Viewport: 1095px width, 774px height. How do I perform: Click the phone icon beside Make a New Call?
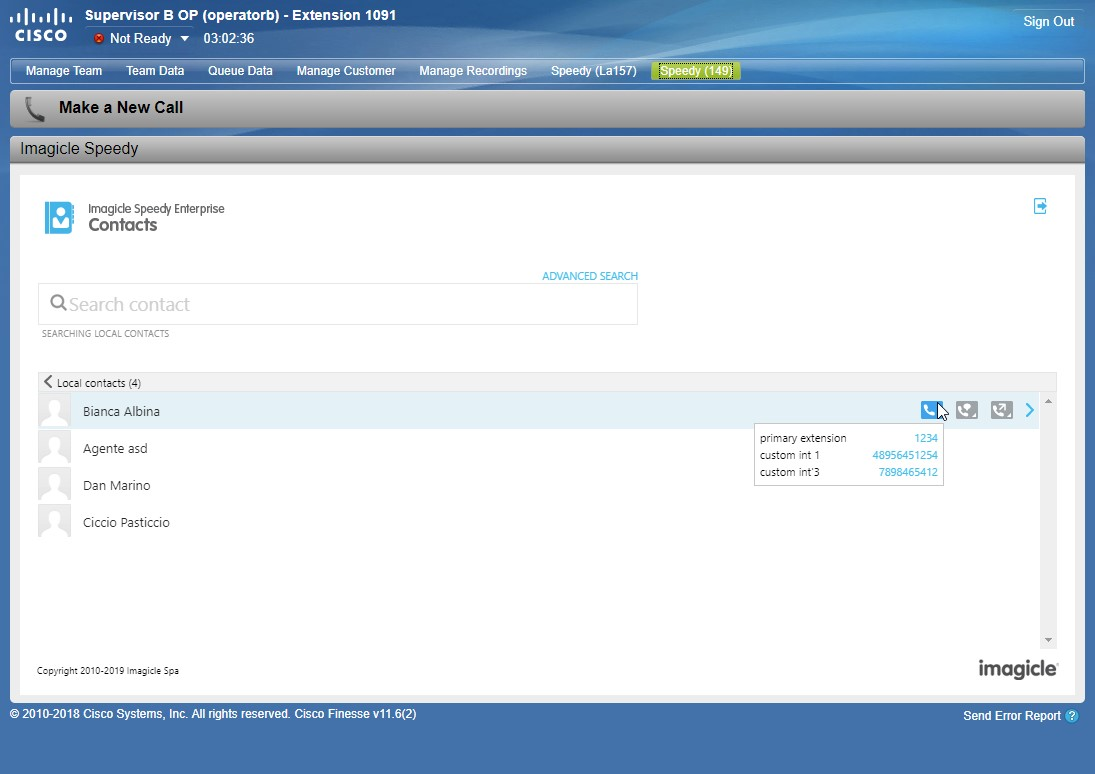click(x=35, y=108)
